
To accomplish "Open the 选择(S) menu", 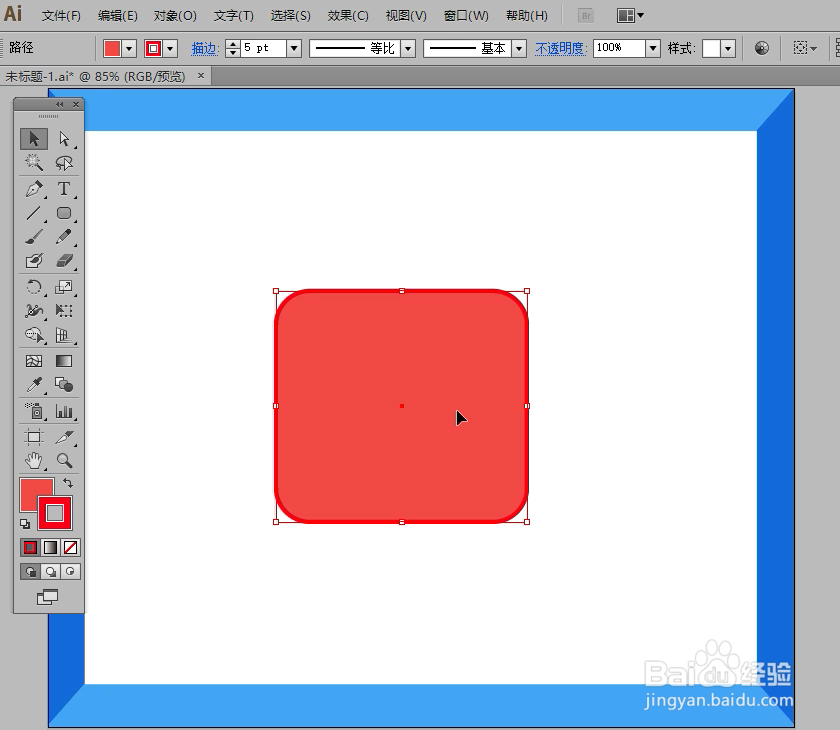I will [x=290, y=16].
